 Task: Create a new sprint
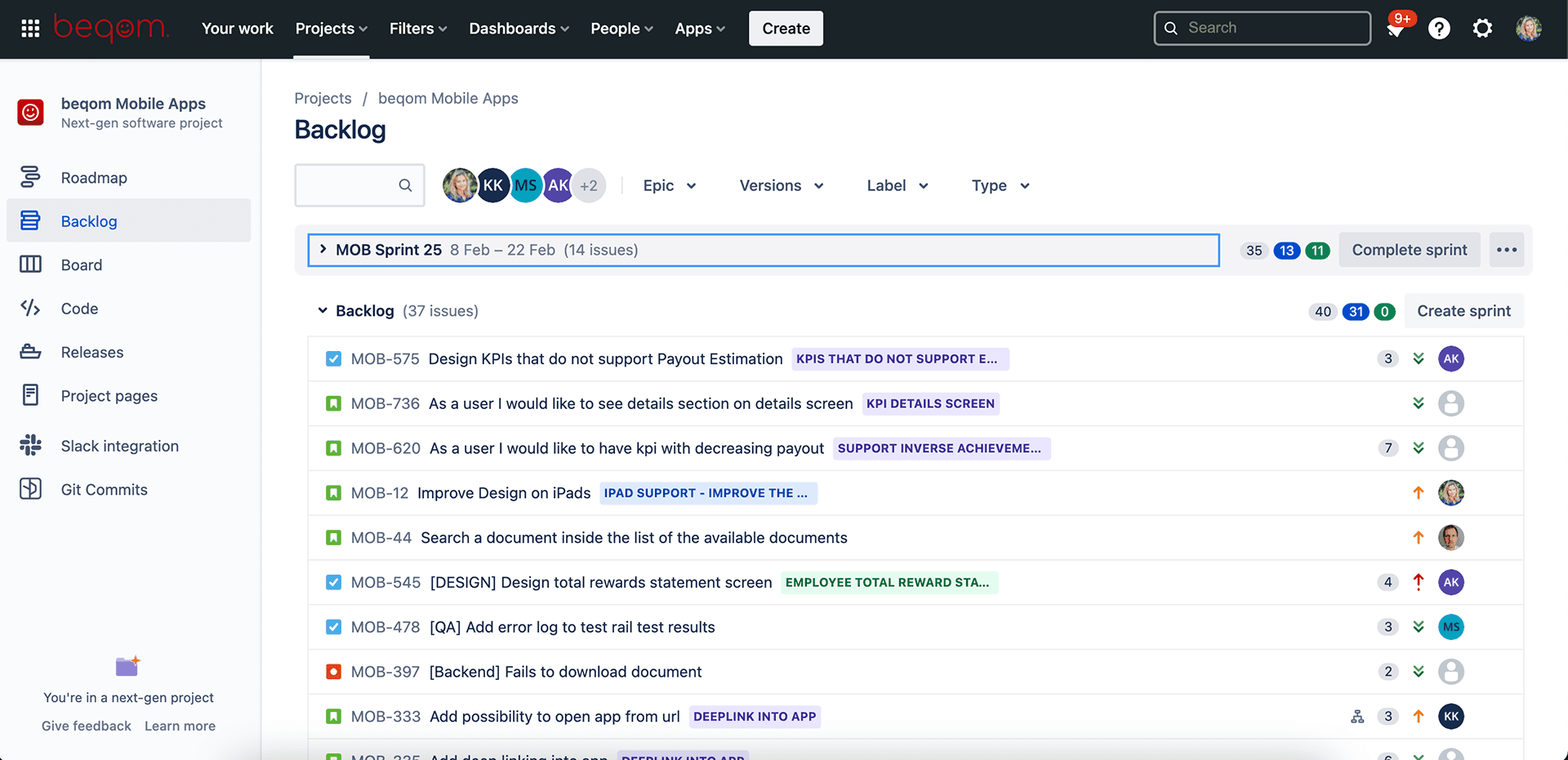click(1463, 311)
